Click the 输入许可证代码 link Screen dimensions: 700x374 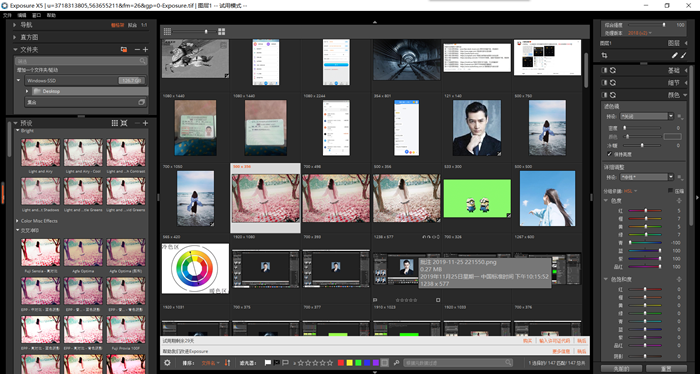pos(555,341)
